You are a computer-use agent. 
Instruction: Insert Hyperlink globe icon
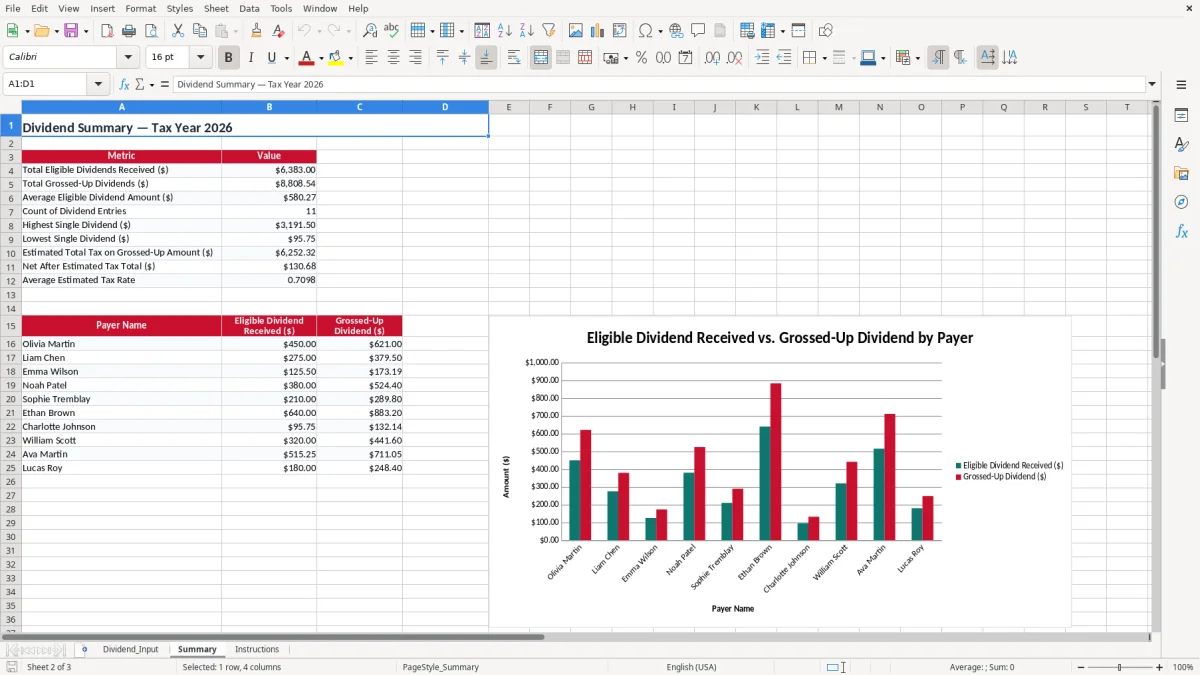point(676,31)
